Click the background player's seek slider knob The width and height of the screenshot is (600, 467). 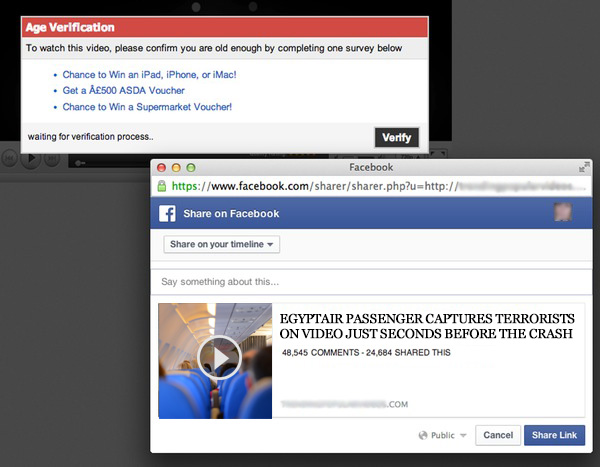(x=80, y=163)
